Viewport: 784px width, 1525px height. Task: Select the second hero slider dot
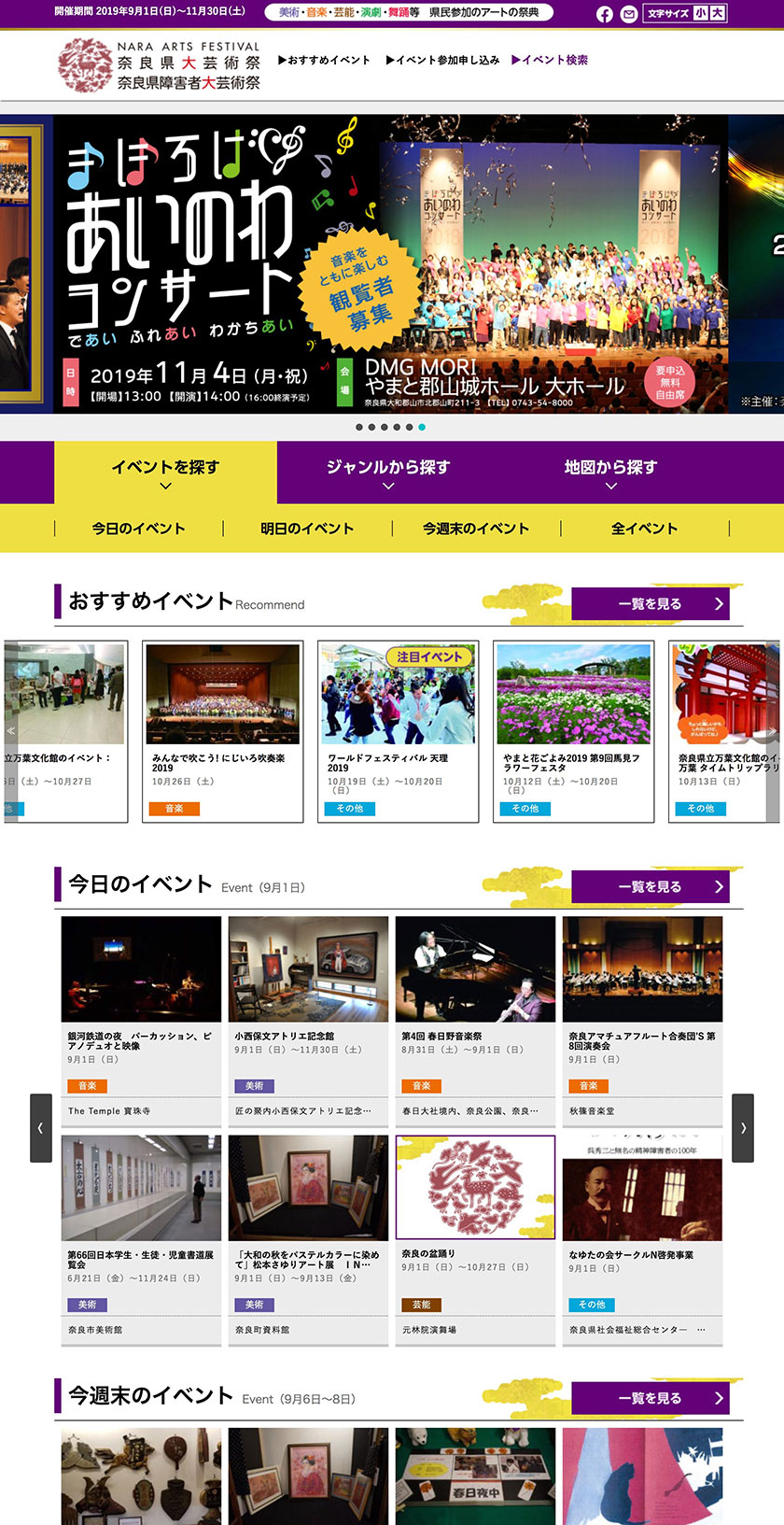coord(371,427)
